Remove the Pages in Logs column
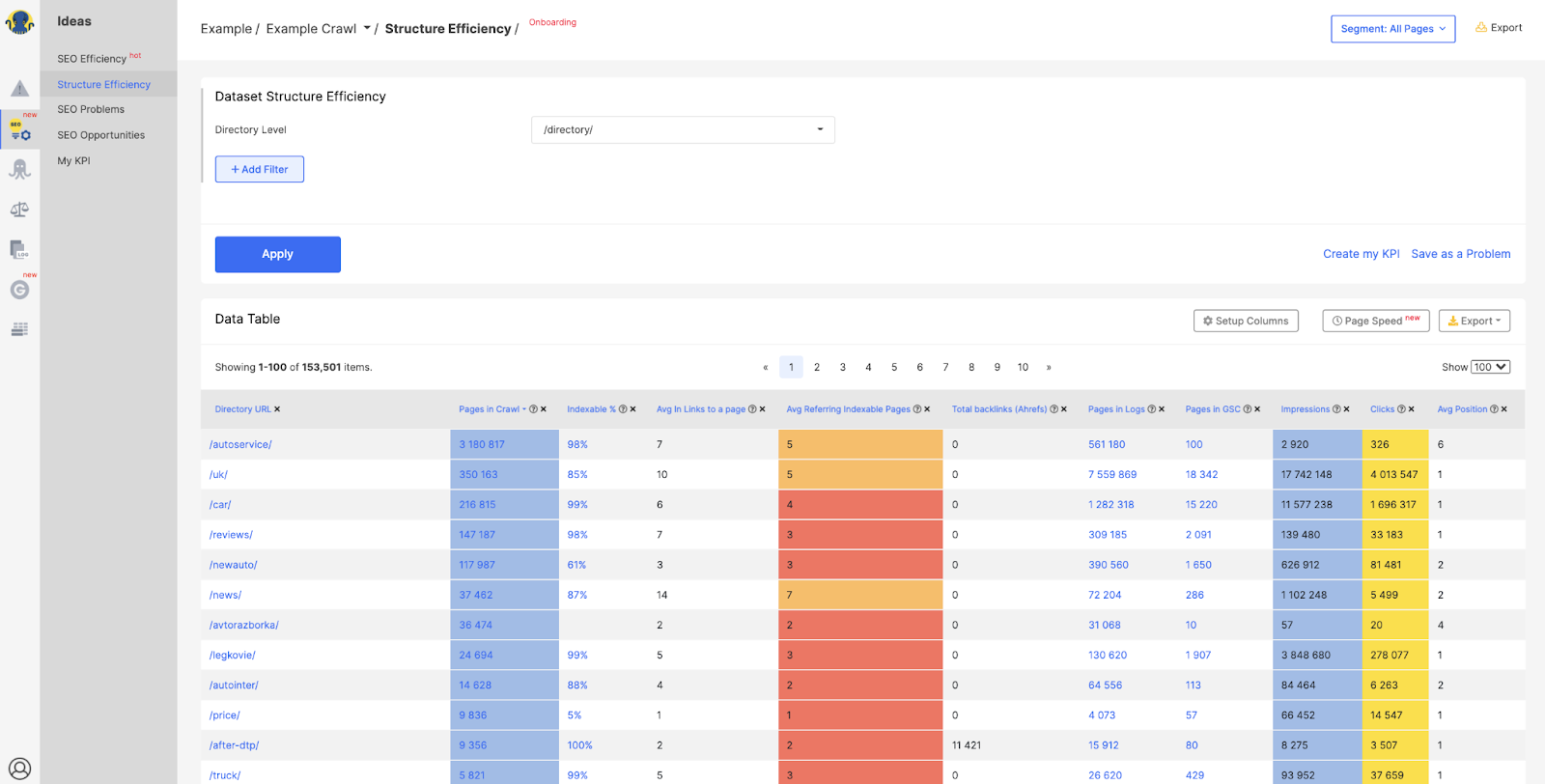This screenshot has height=784, width=1545. click(1162, 409)
